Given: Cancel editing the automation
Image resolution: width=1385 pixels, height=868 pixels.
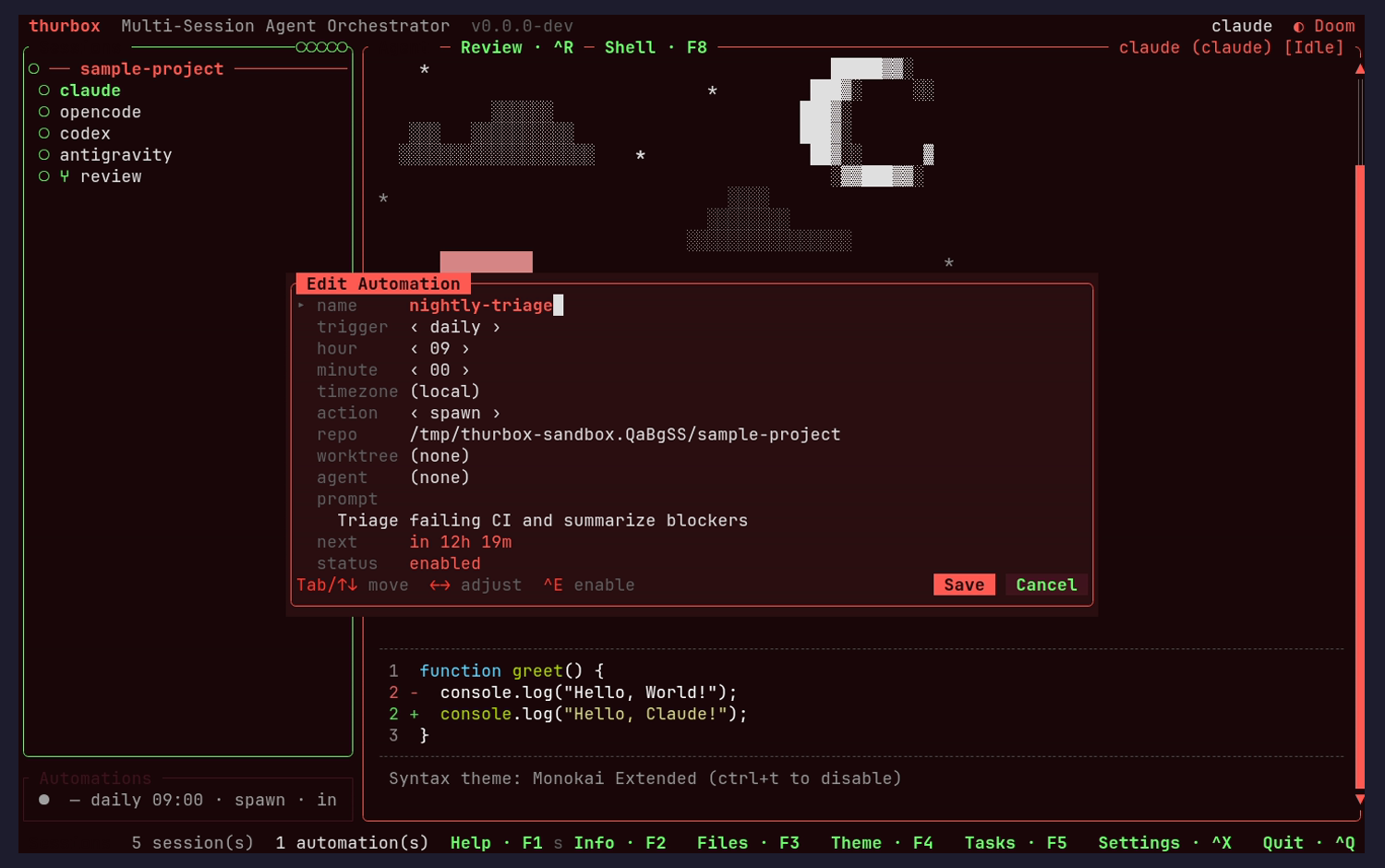Looking at the screenshot, I should point(1046,585).
